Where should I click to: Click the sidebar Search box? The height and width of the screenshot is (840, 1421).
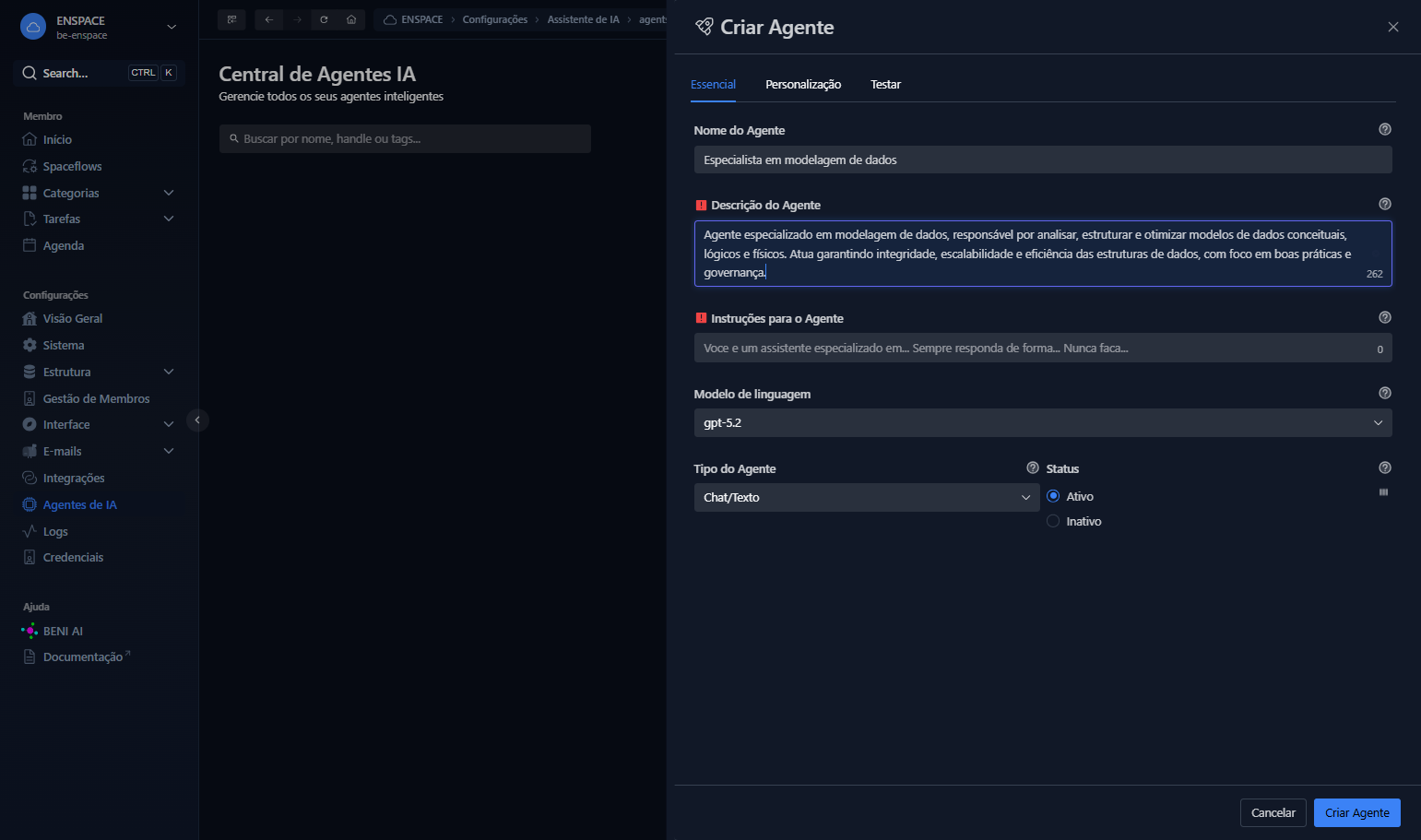(99, 73)
